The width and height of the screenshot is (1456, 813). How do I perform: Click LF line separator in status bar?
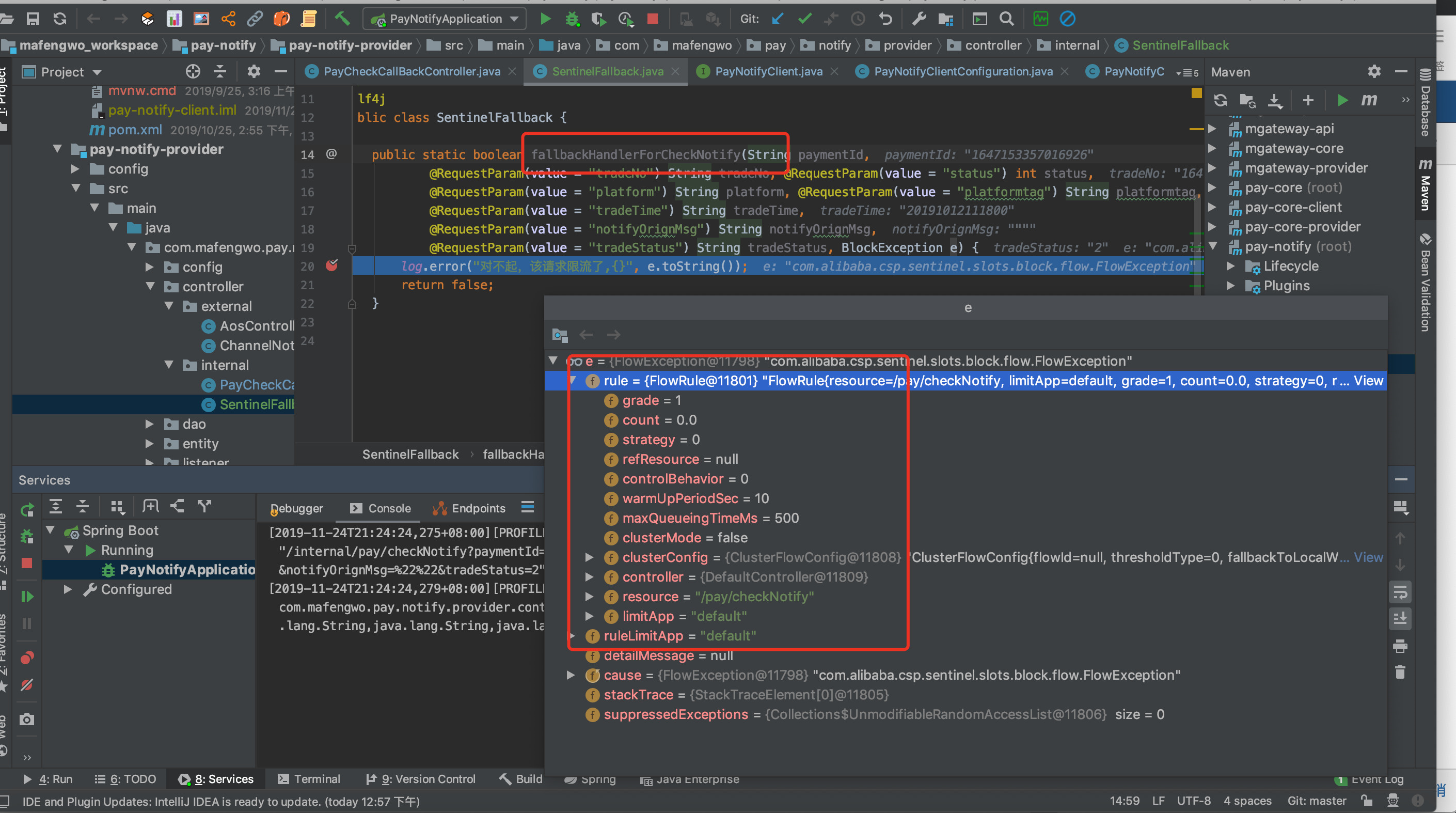coord(1158,801)
